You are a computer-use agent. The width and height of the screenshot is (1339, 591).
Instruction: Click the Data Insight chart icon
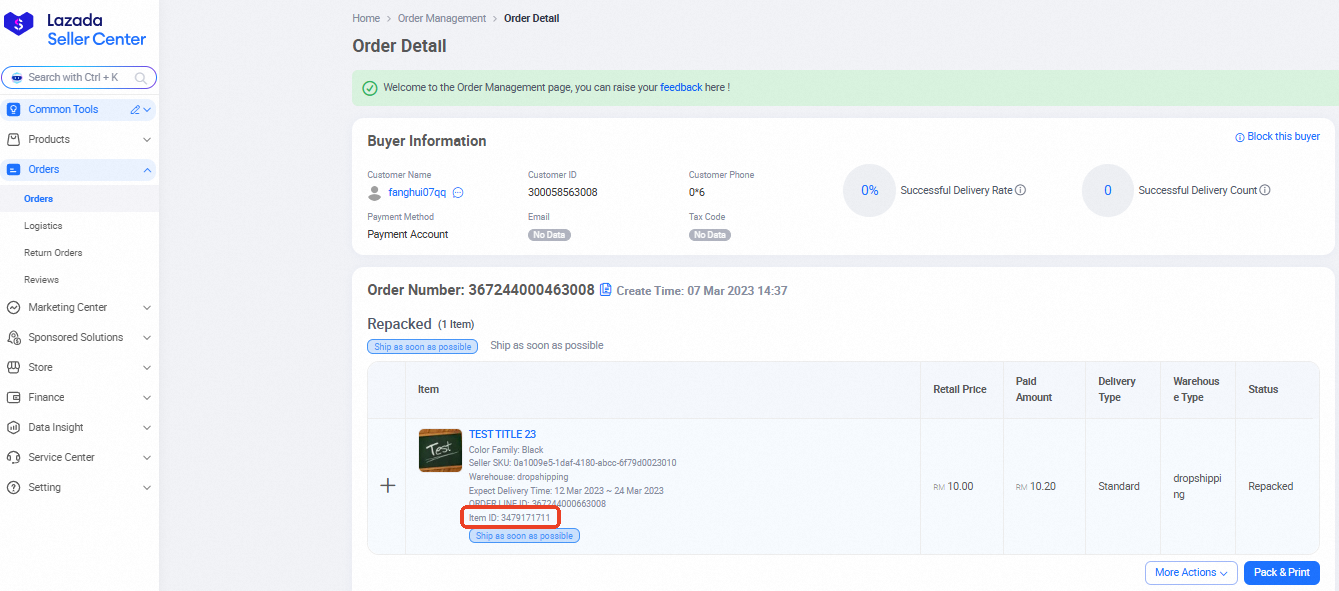point(14,427)
